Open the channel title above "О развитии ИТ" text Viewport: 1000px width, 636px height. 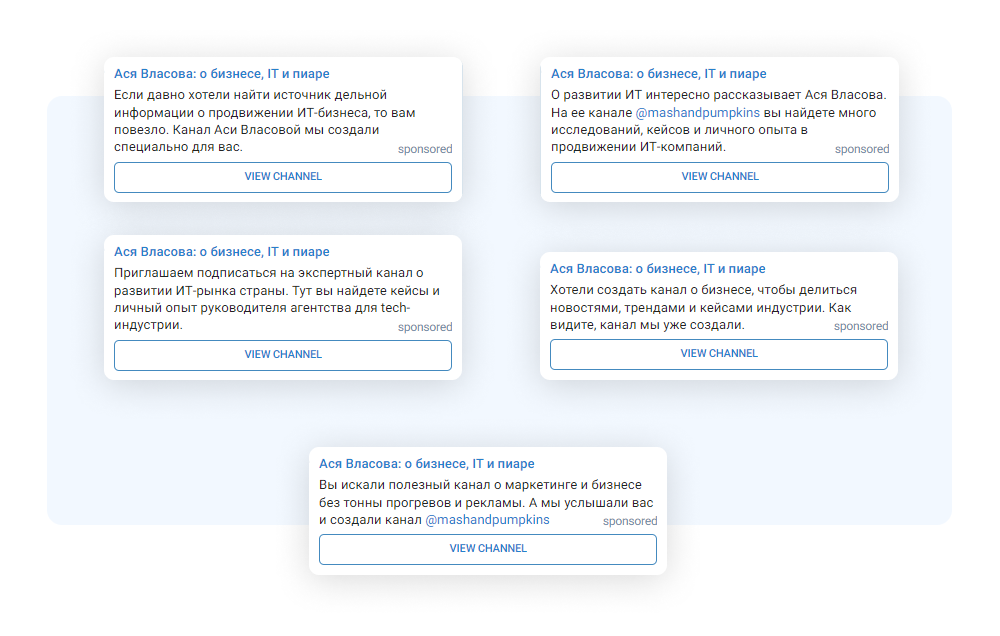click(659, 74)
